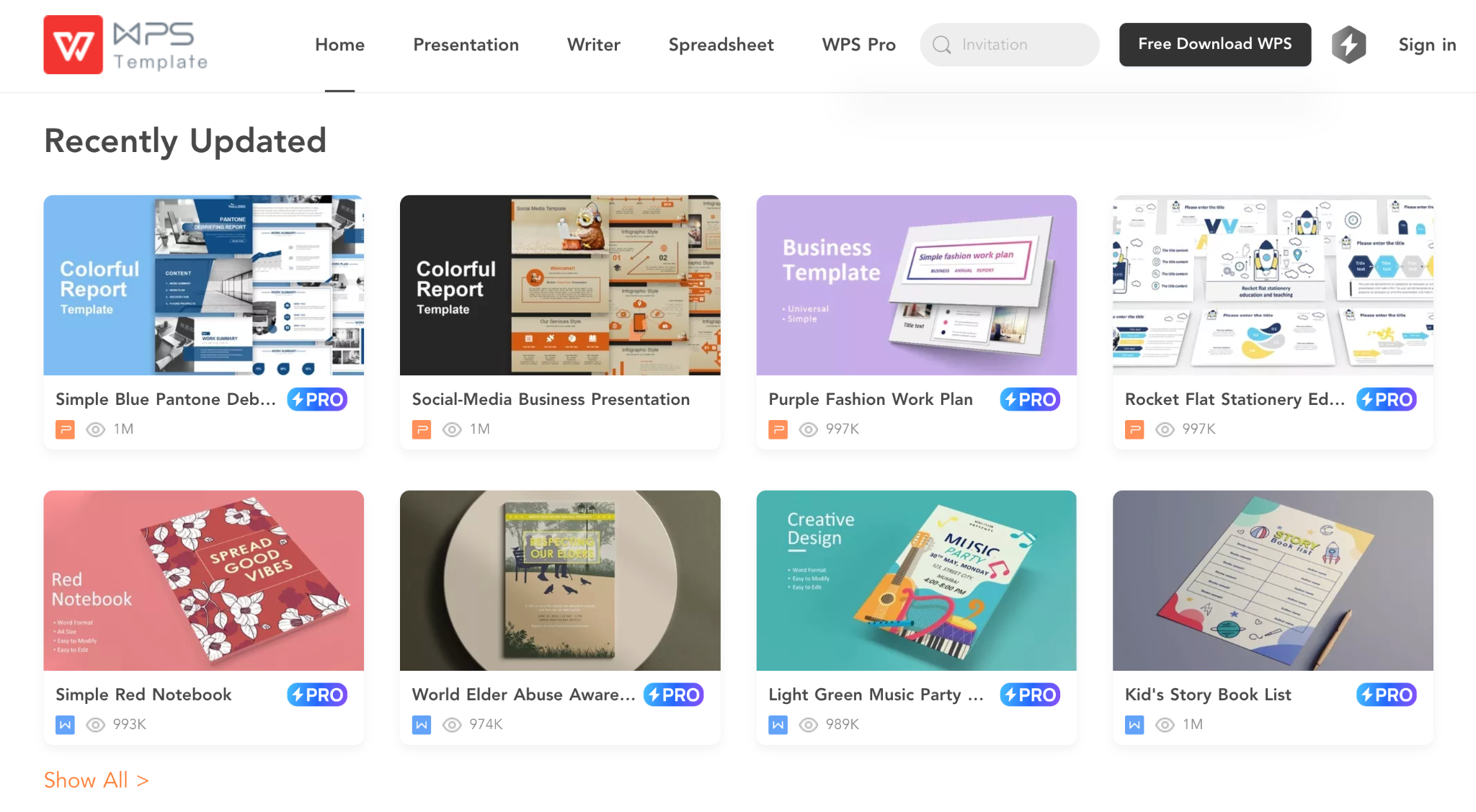Open the Red Notebook template thumbnail

tap(203, 581)
